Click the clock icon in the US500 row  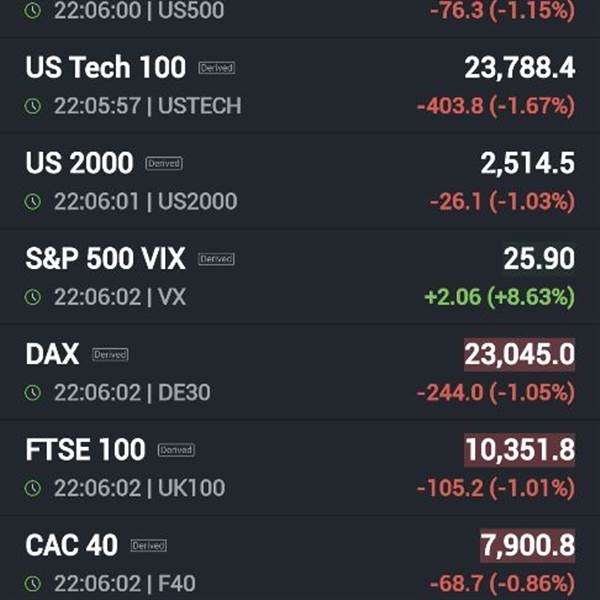(33, 11)
